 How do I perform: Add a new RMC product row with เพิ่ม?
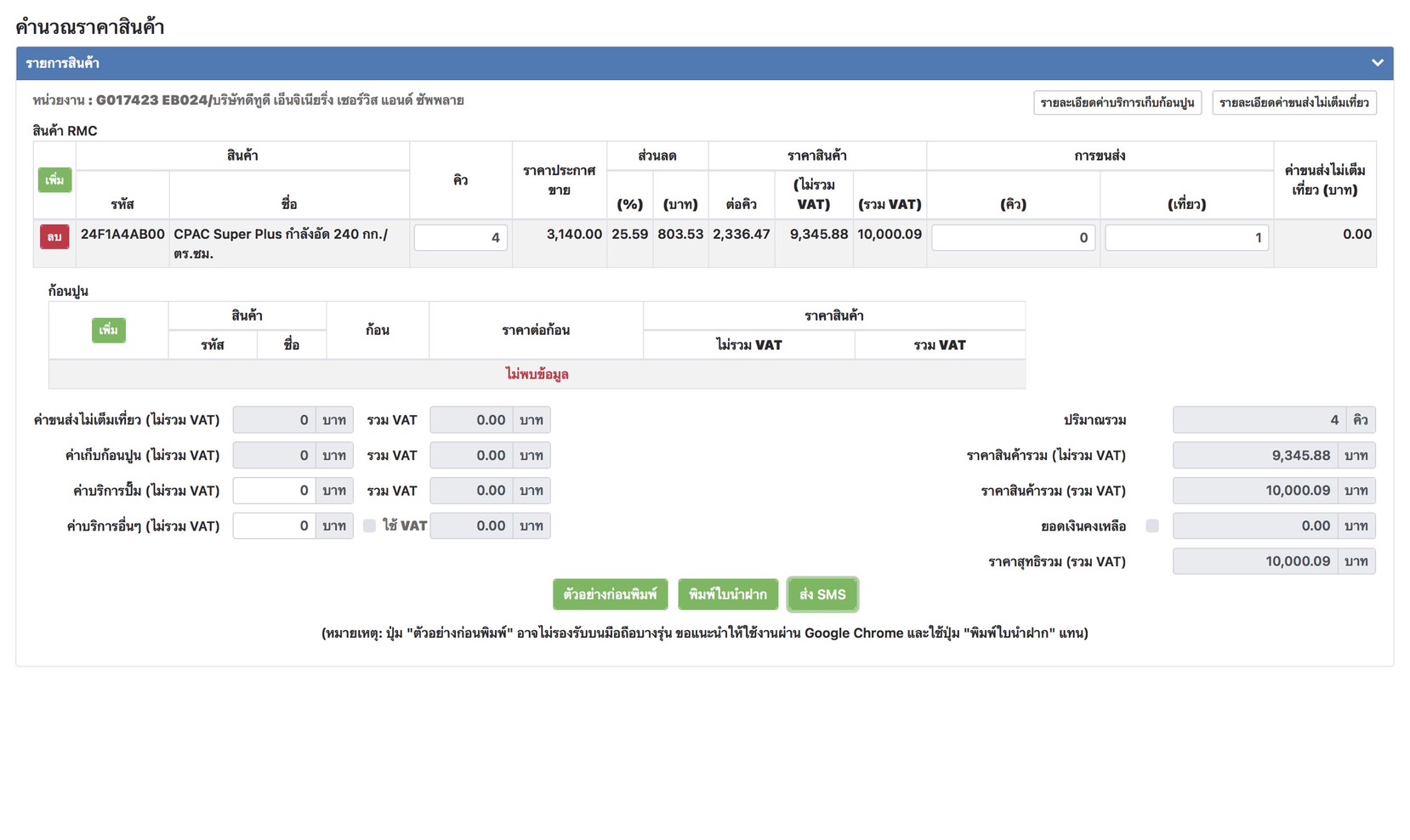coord(55,180)
